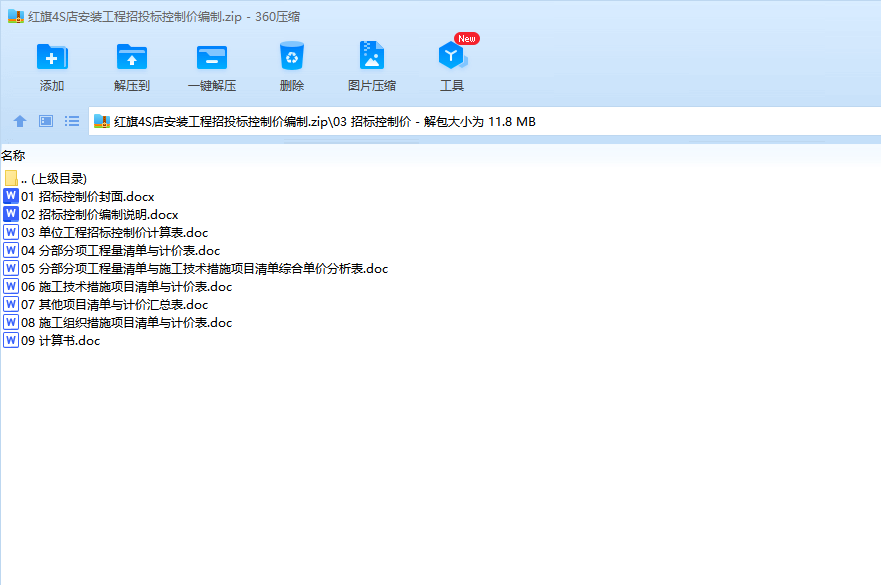Click the 添加 (Add) toolbar icon
This screenshot has width=881, height=585.
pos(52,57)
